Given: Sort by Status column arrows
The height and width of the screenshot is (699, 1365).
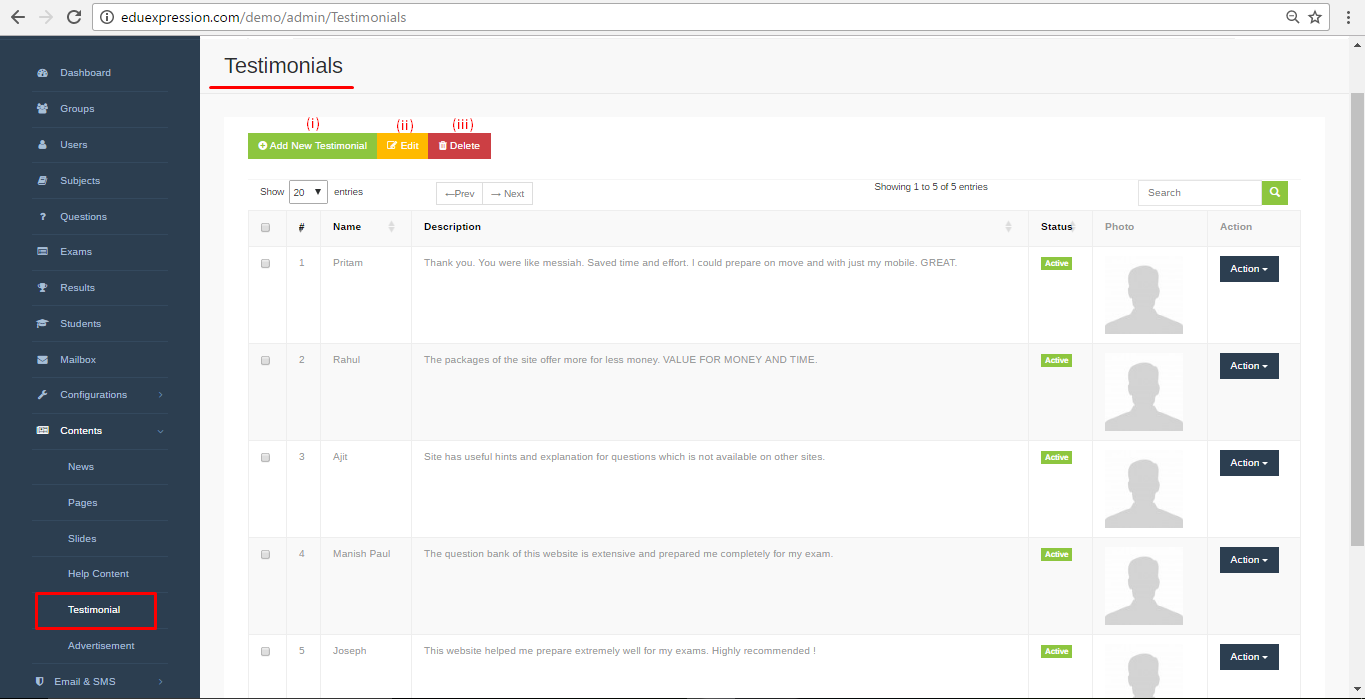Looking at the screenshot, I should [x=1072, y=227].
